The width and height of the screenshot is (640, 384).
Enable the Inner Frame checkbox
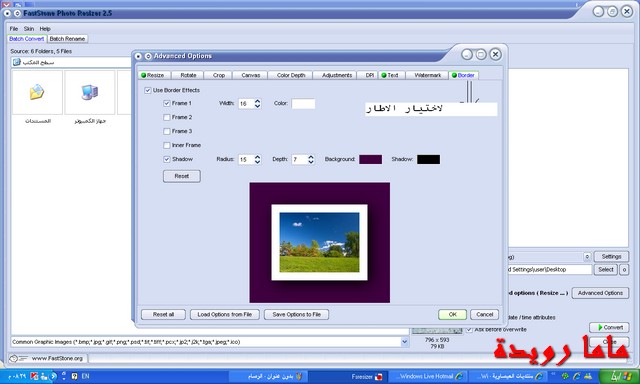(167, 145)
